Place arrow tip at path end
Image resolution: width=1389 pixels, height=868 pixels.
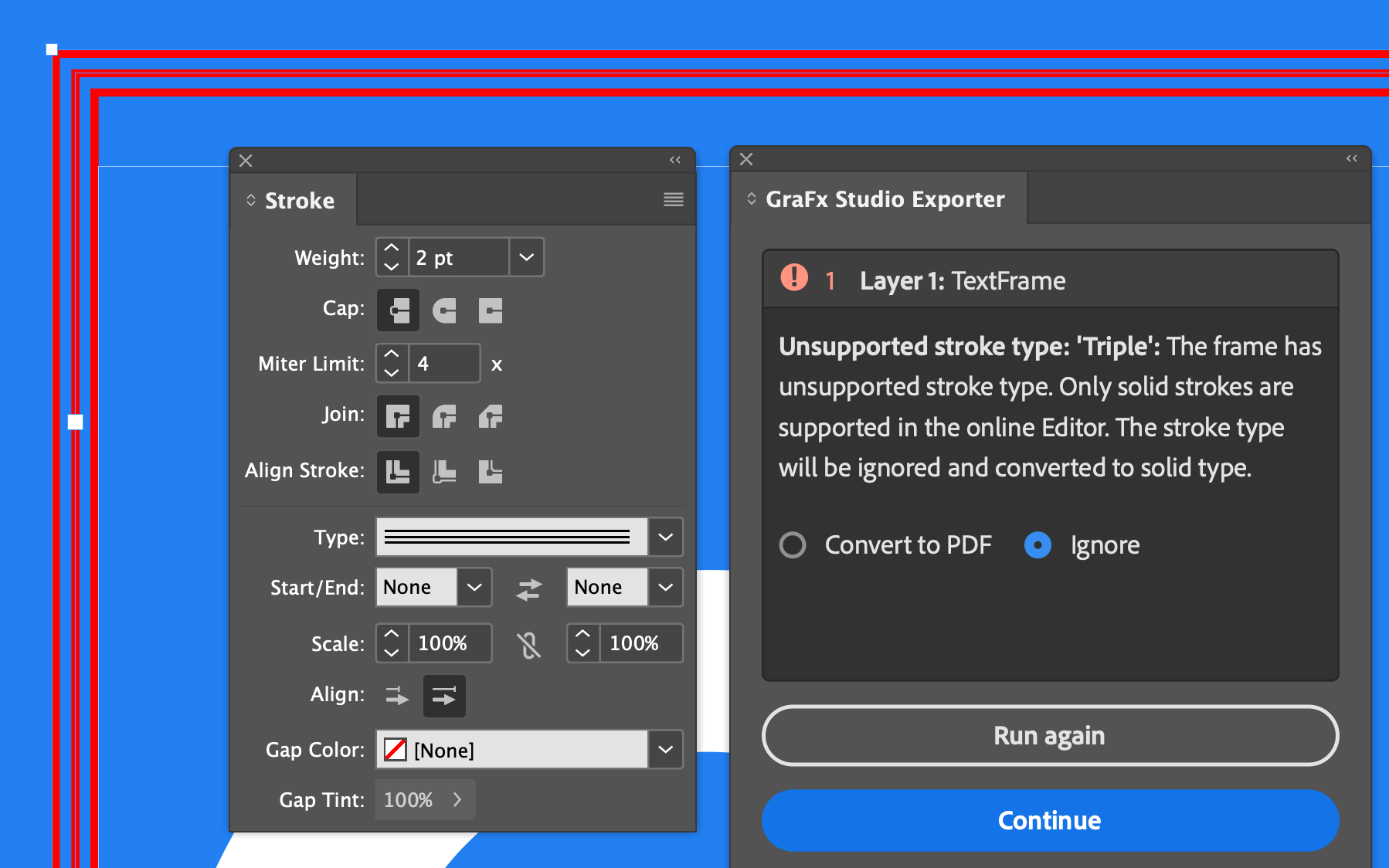click(x=444, y=696)
